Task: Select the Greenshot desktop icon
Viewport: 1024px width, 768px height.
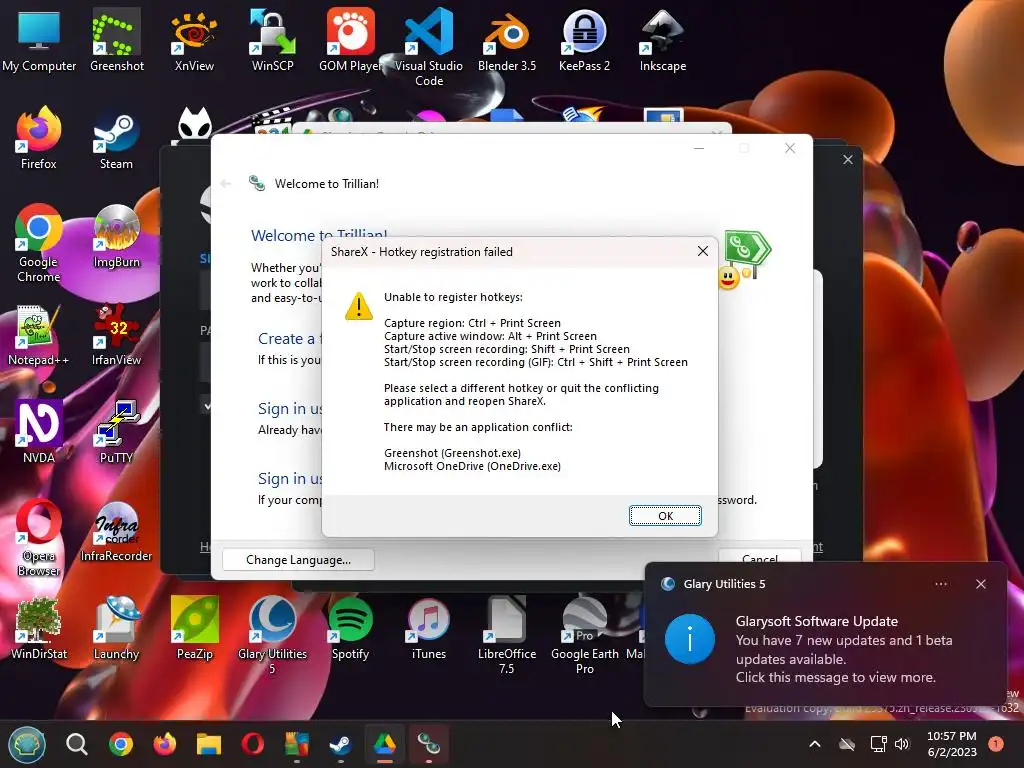Action: [117, 40]
